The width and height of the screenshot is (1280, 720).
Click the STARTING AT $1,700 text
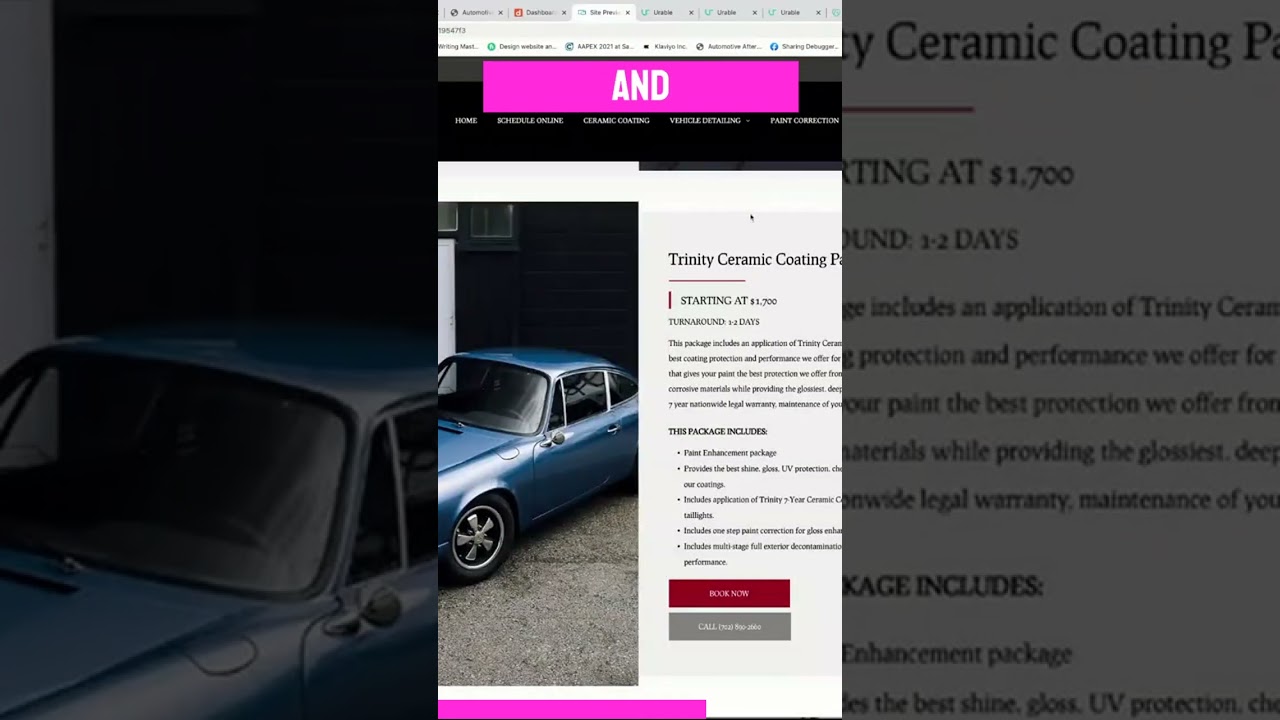pyautogui.click(x=728, y=301)
